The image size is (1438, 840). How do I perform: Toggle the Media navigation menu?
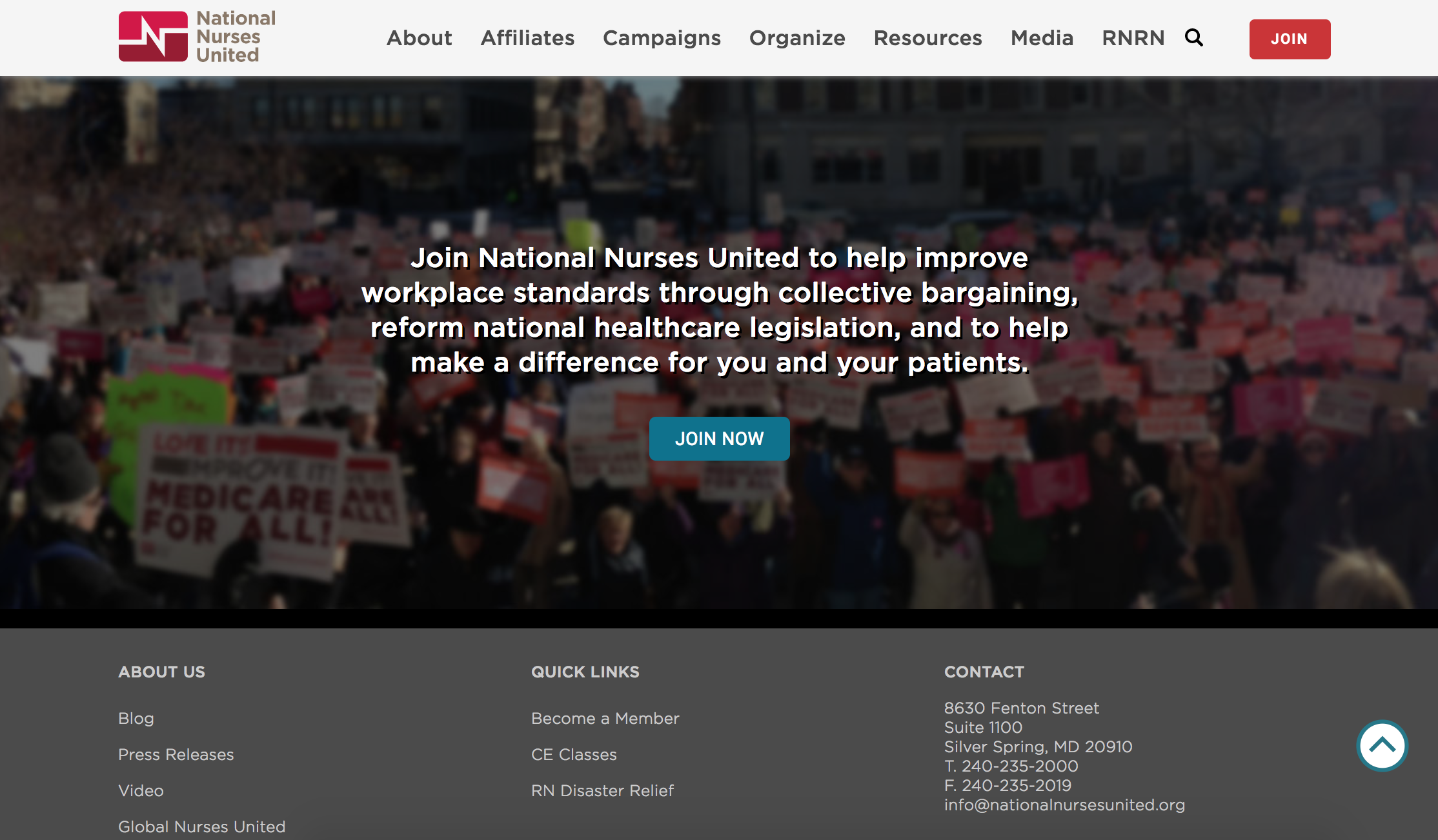pos(1041,38)
